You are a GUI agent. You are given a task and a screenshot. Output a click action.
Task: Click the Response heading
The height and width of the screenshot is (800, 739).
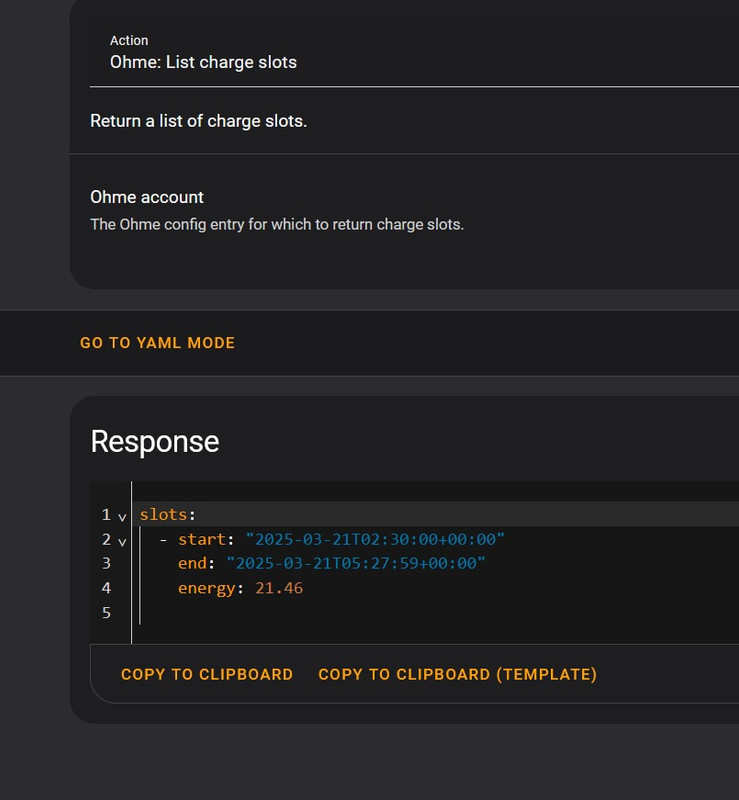pyautogui.click(x=155, y=441)
